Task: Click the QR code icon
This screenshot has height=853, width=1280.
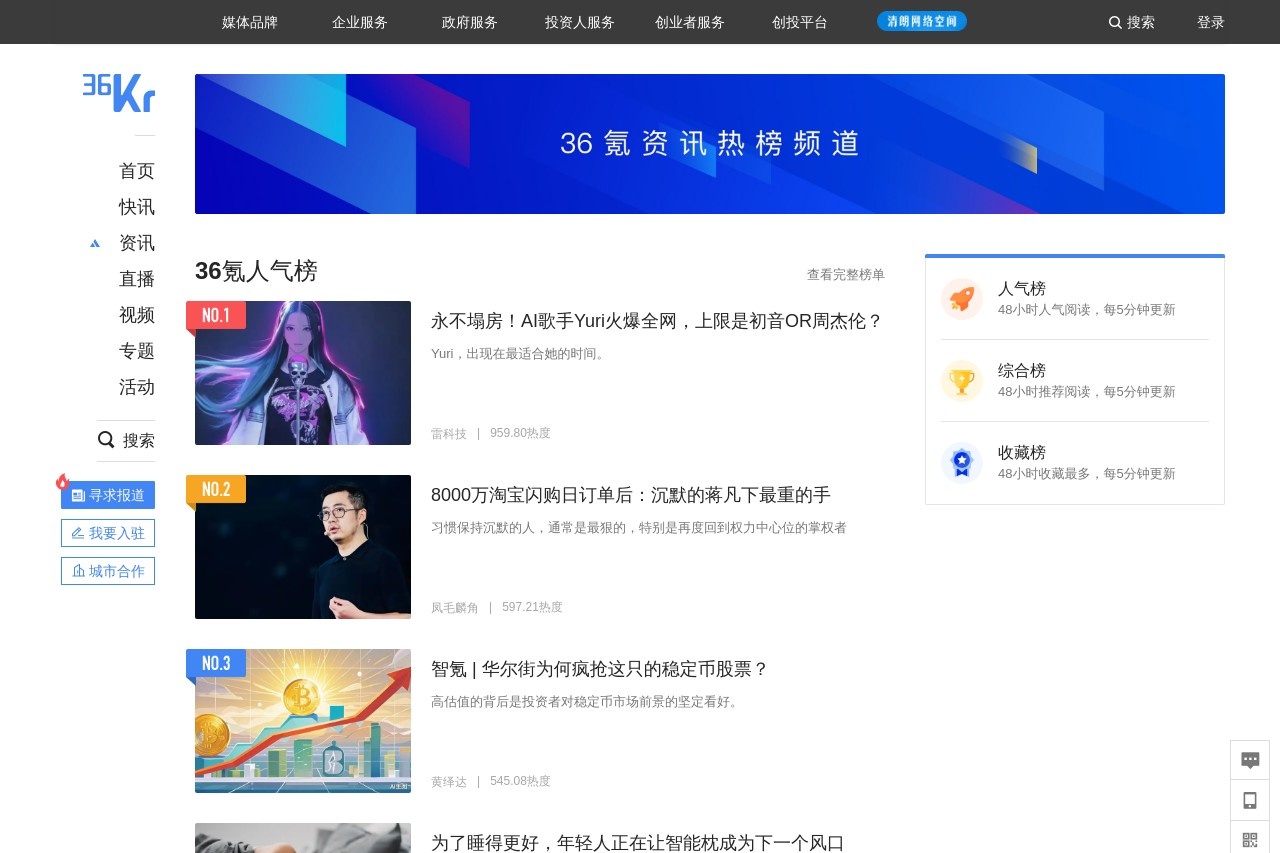Action: tap(1250, 839)
